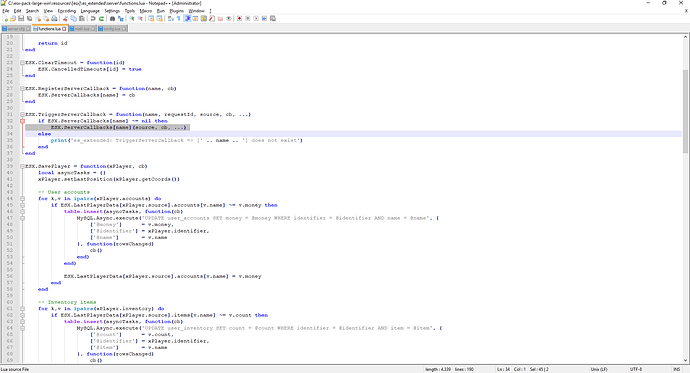Open the Language menu
Image resolution: width=690 pixels, height=373 pixels.
point(90,11)
